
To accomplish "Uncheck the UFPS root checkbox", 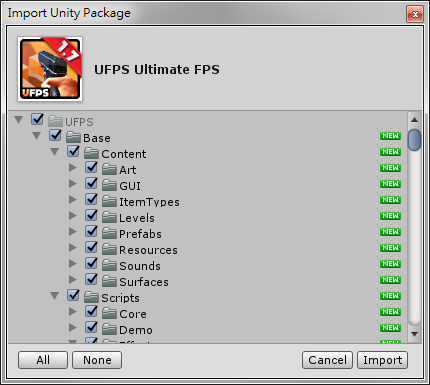I will click(x=37, y=119).
